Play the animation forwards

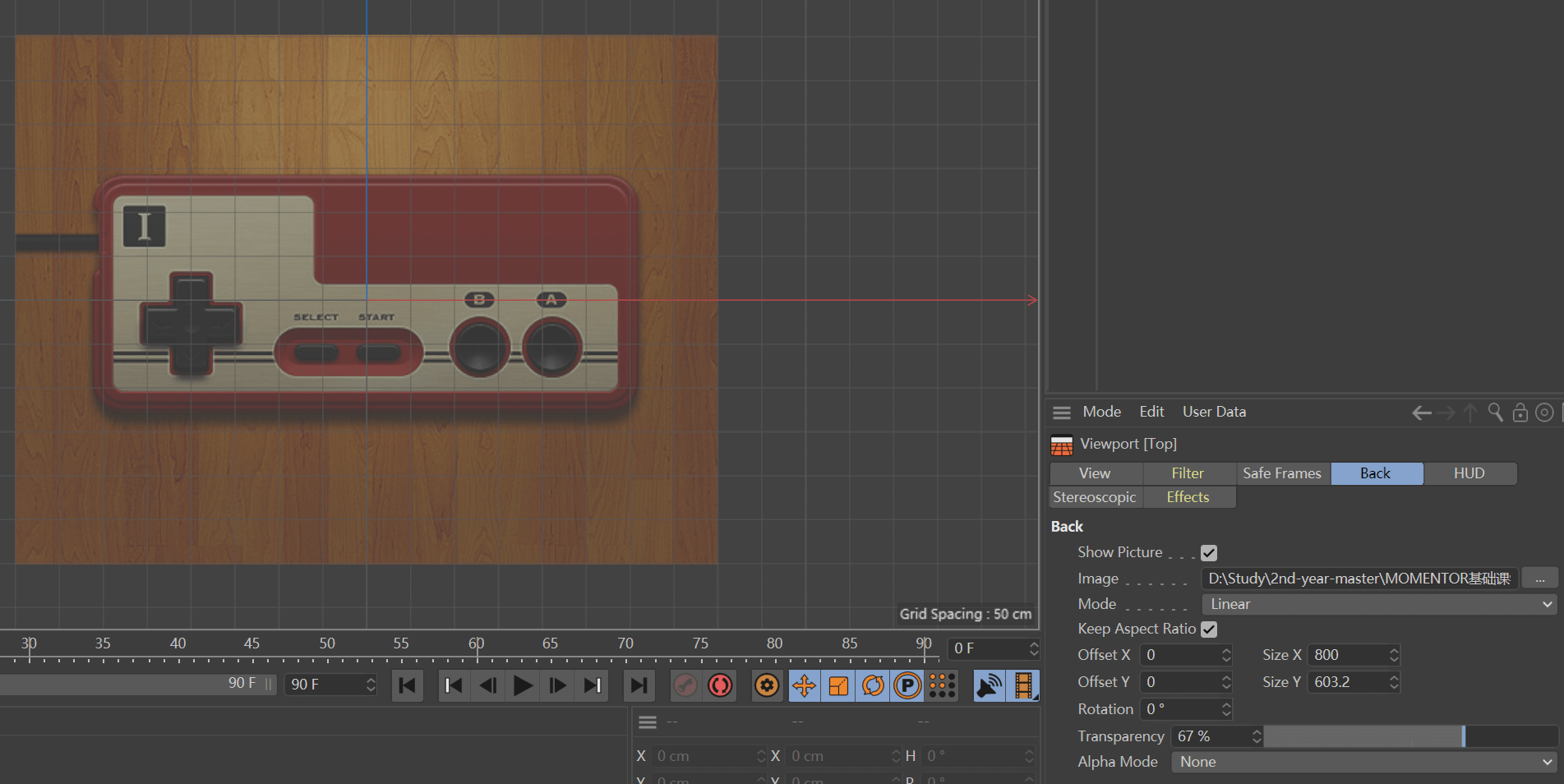click(523, 685)
